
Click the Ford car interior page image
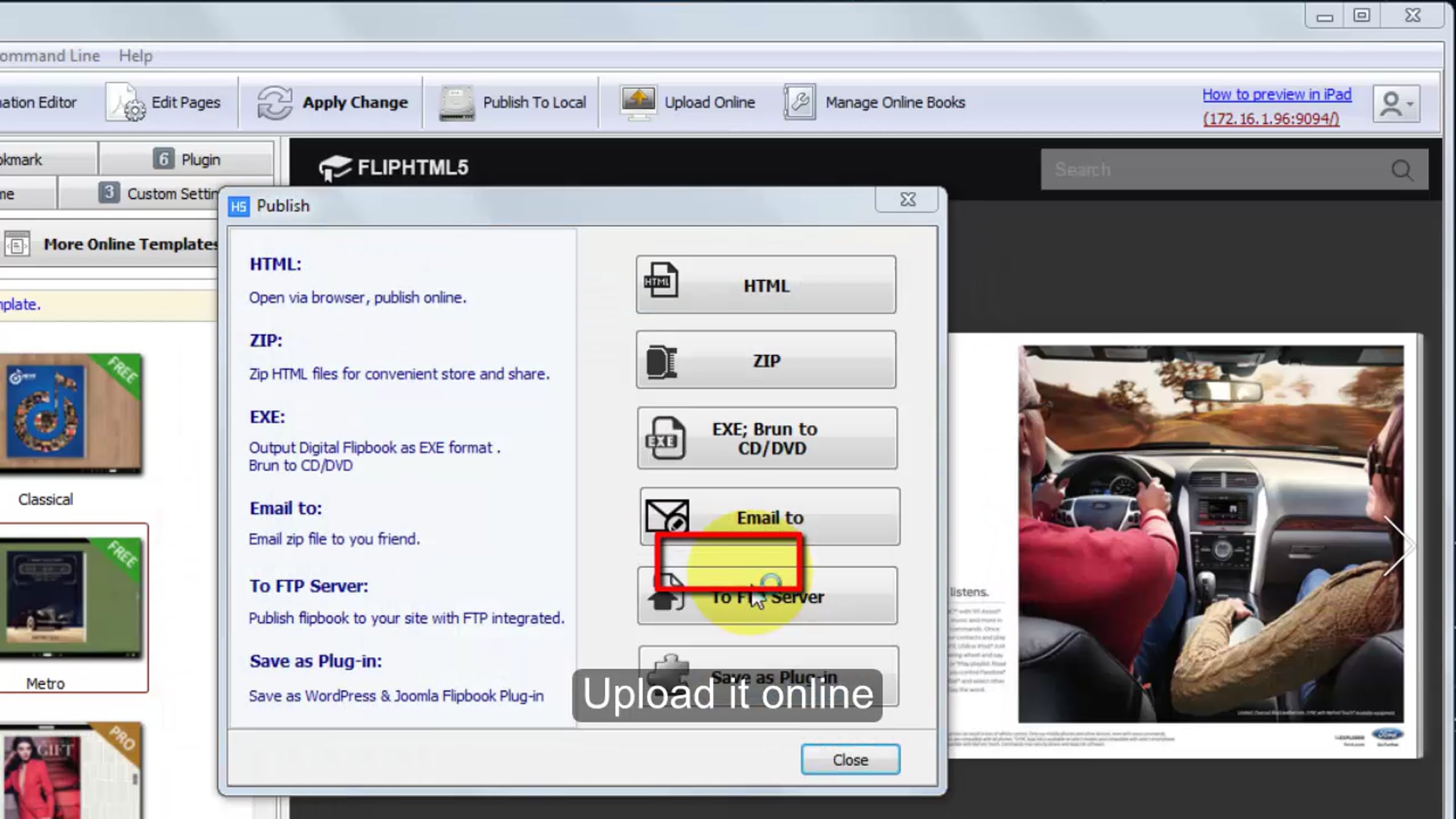[1210, 534]
